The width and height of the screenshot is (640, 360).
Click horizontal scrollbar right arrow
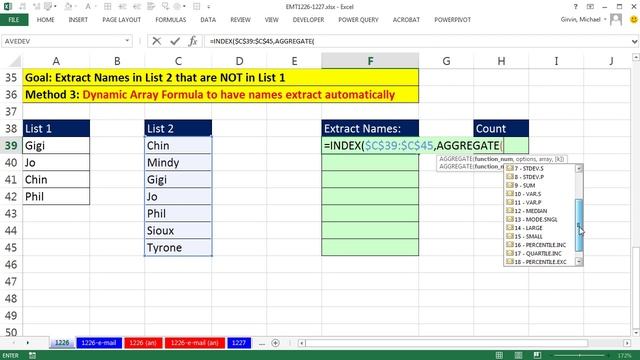pos(627,343)
